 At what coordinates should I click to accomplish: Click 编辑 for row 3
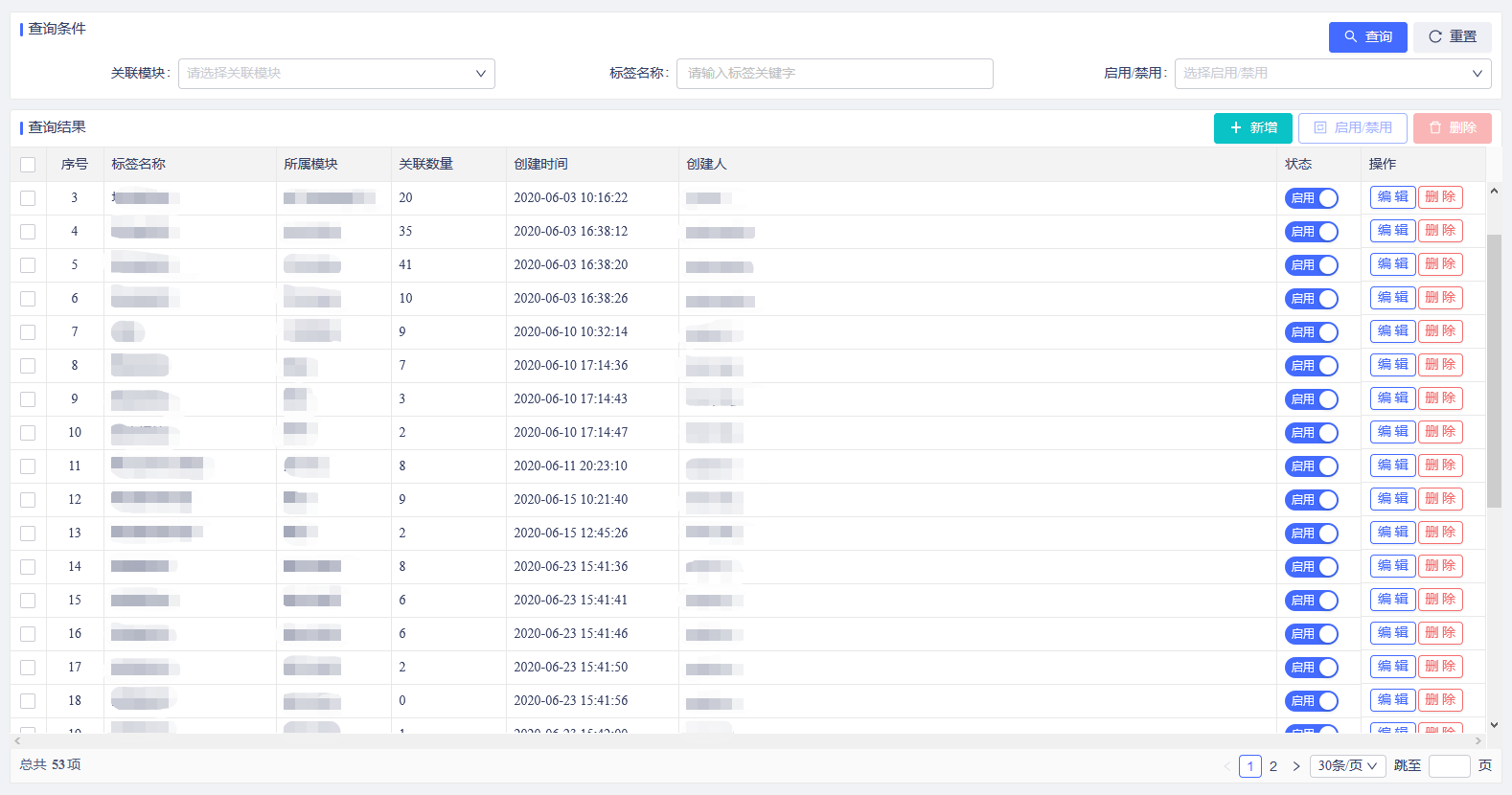[1392, 197]
